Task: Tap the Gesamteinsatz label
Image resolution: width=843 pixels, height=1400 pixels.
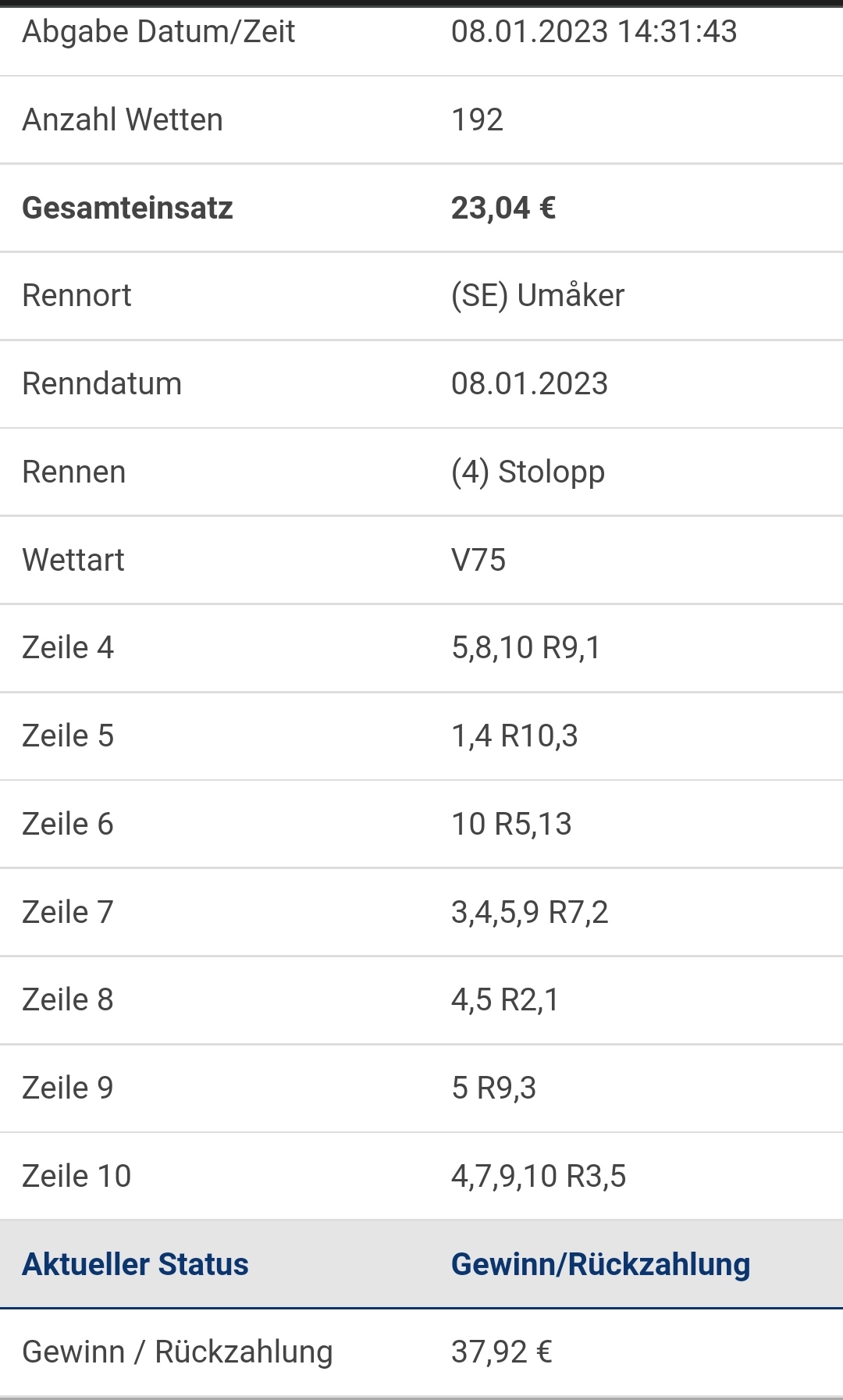Action: [127, 208]
